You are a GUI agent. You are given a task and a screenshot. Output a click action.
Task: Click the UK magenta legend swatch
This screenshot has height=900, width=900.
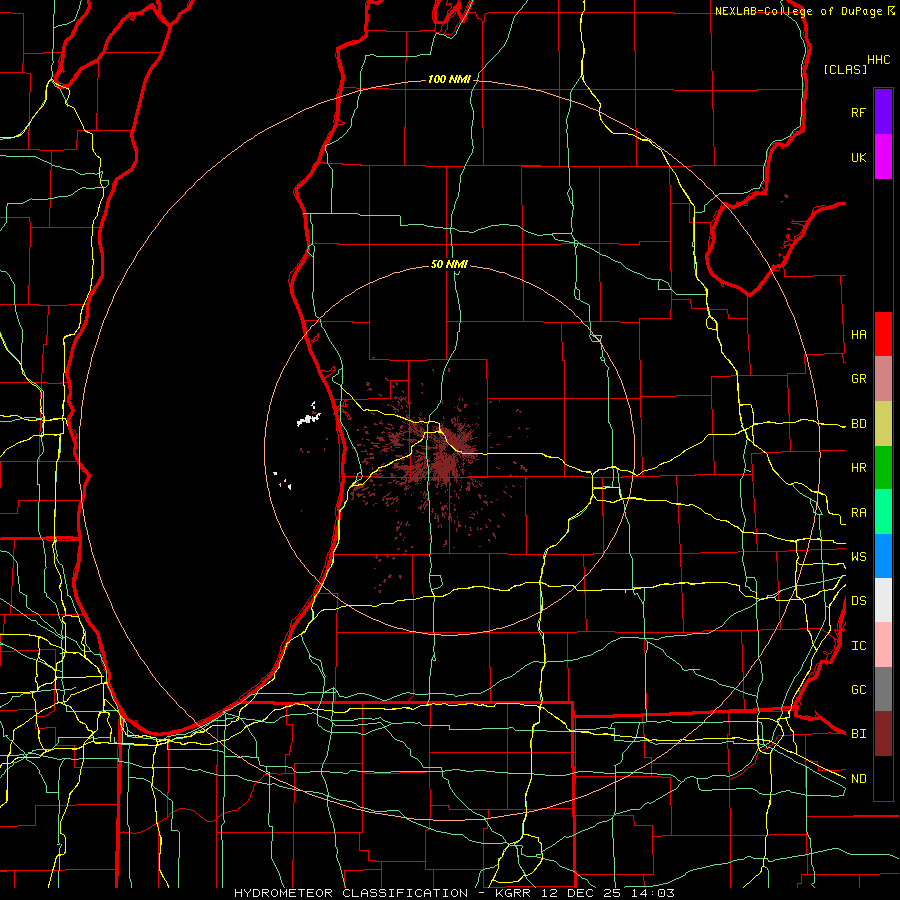point(883,157)
